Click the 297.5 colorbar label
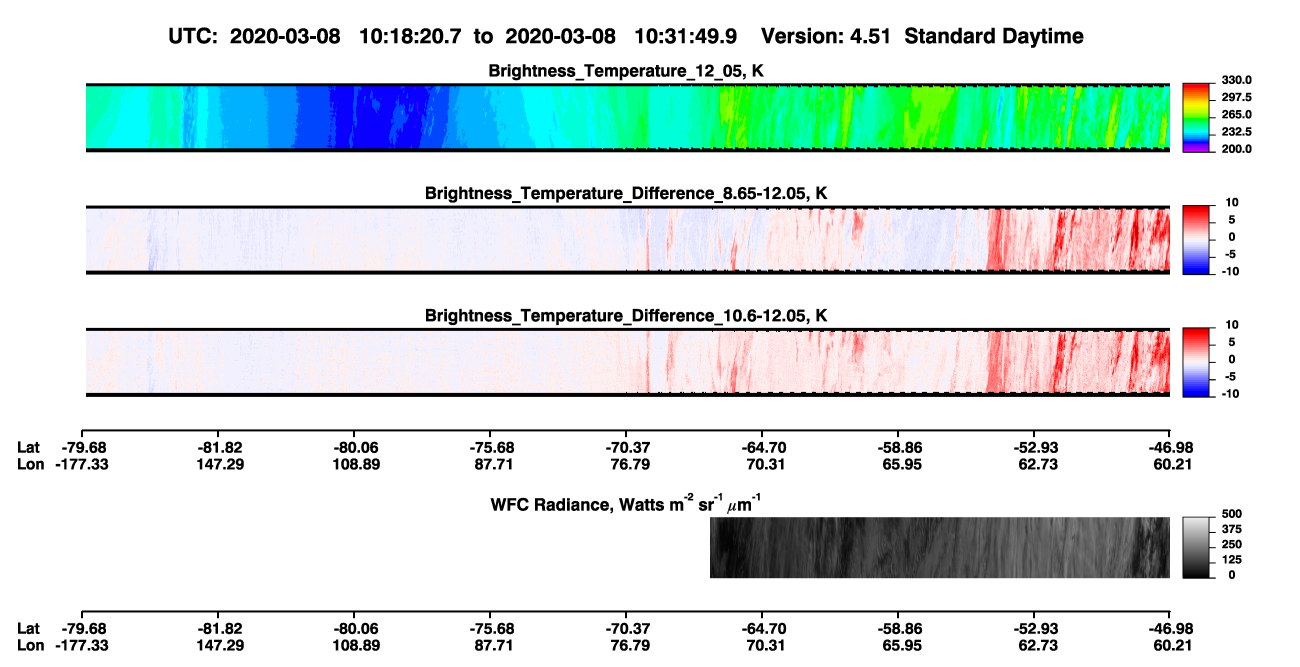Viewport: 1300px width, 667px height. [1237, 97]
